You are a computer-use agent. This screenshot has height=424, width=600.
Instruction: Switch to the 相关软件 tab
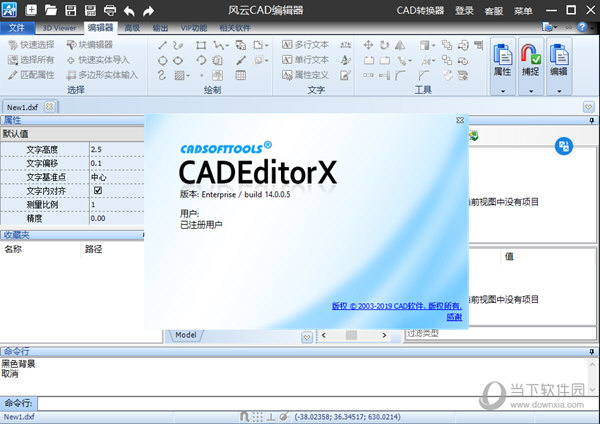tap(235, 28)
